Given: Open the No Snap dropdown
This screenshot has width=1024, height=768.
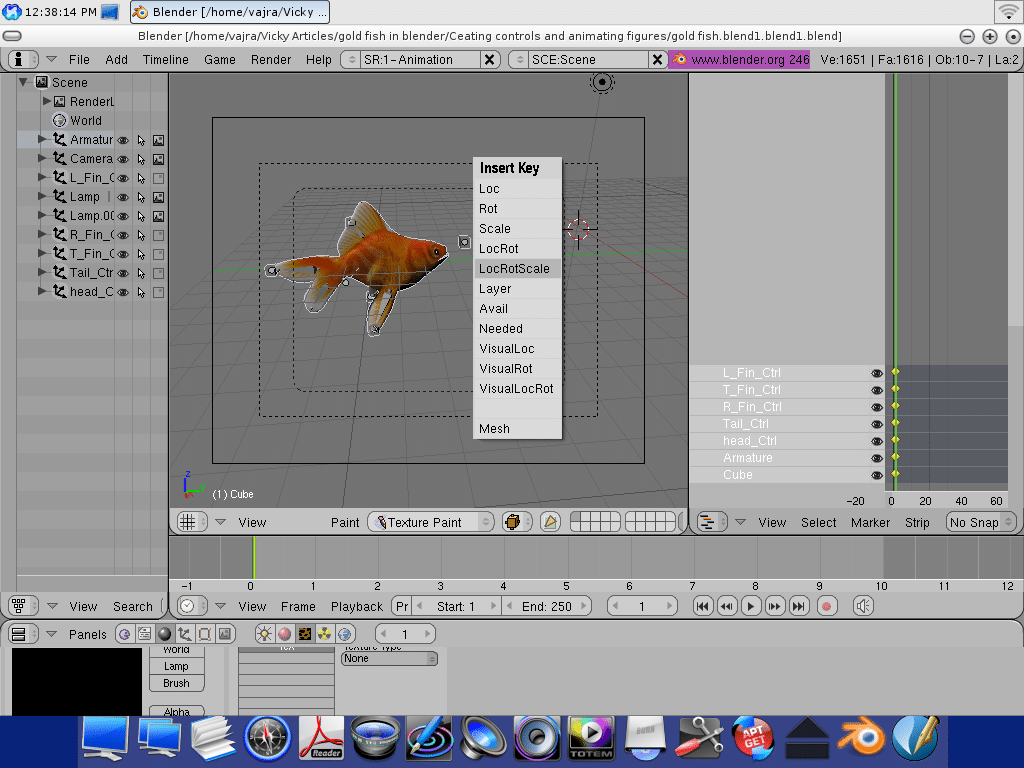Looking at the screenshot, I should 980,522.
